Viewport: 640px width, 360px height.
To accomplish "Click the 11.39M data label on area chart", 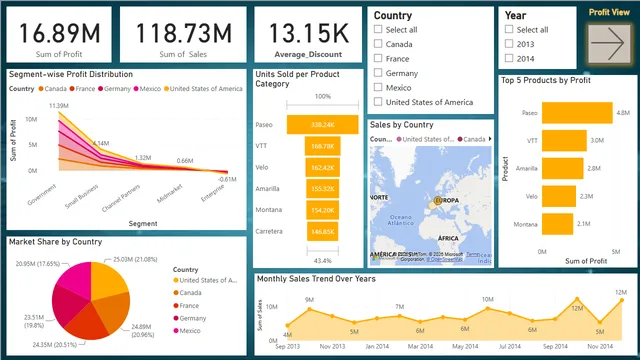I will tap(59, 106).
